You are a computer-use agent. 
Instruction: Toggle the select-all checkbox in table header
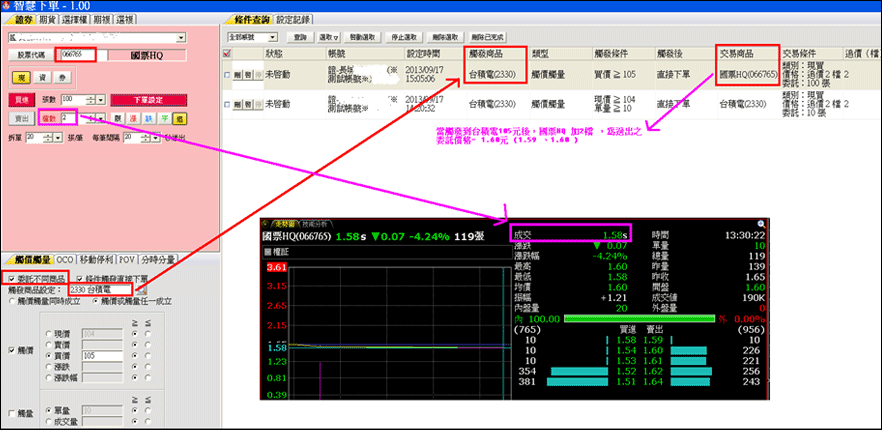pyautogui.click(x=227, y=53)
